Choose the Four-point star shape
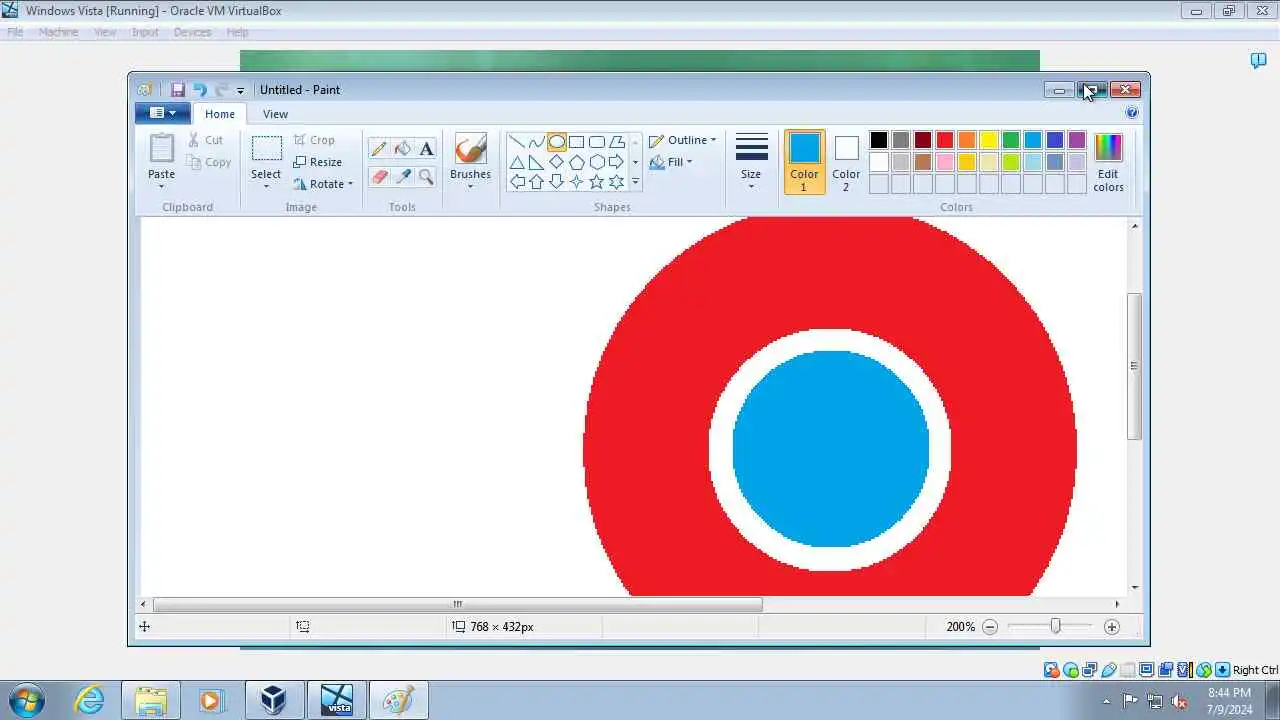 click(x=577, y=182)
